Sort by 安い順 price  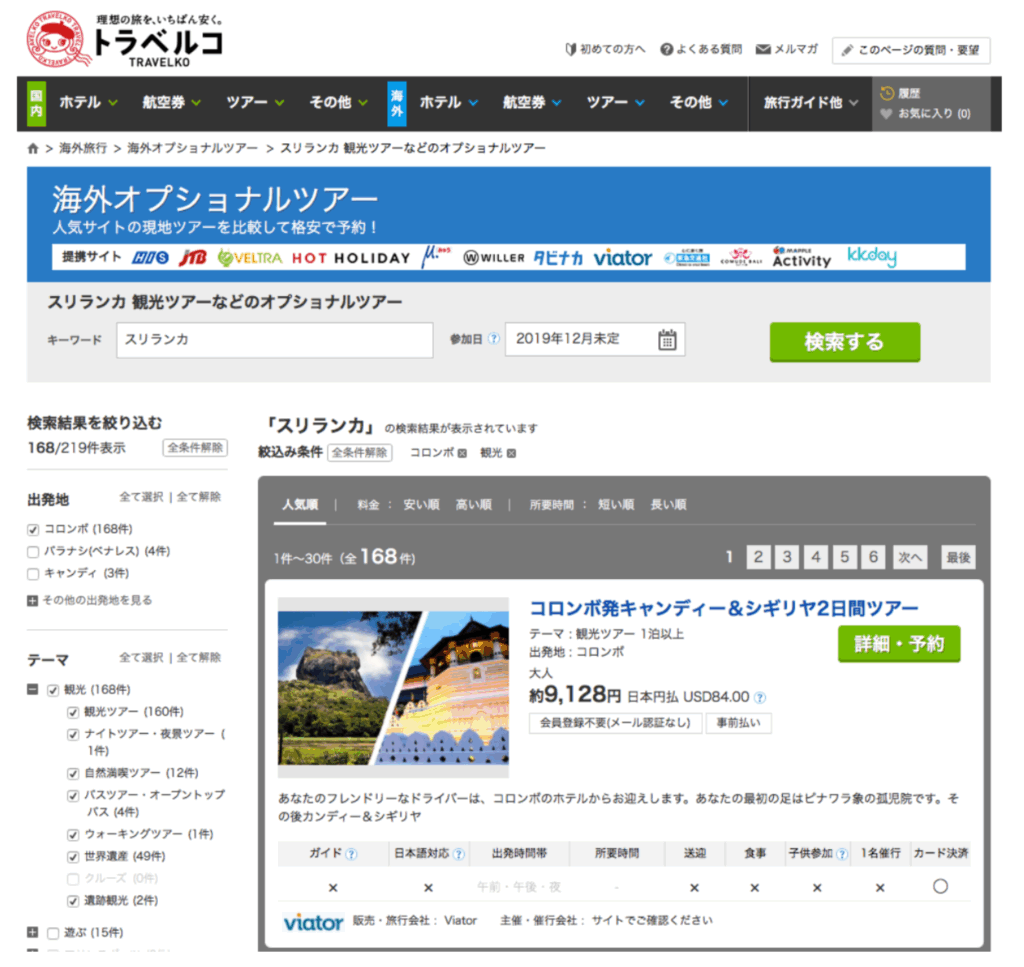(421, 505)
